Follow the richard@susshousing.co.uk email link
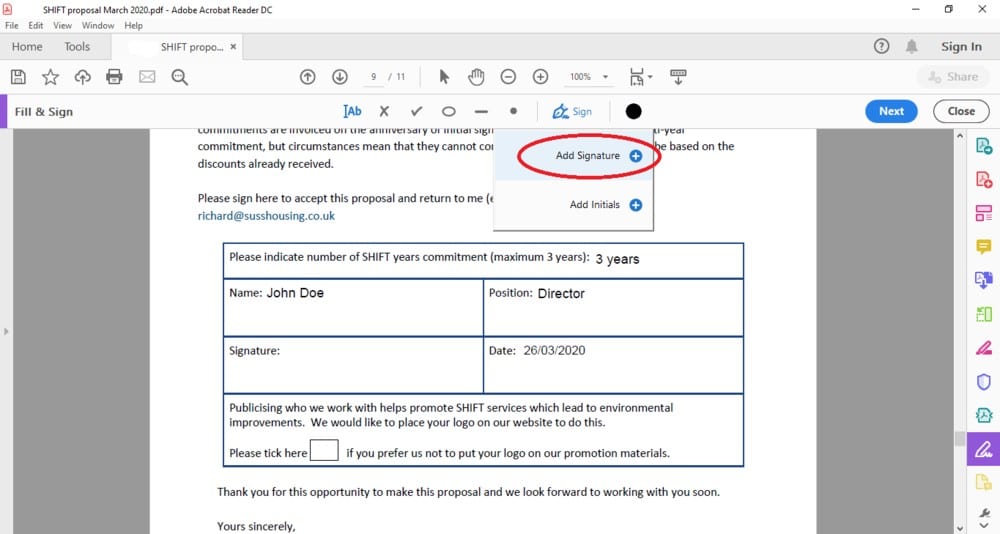 (x=266, y=216)
